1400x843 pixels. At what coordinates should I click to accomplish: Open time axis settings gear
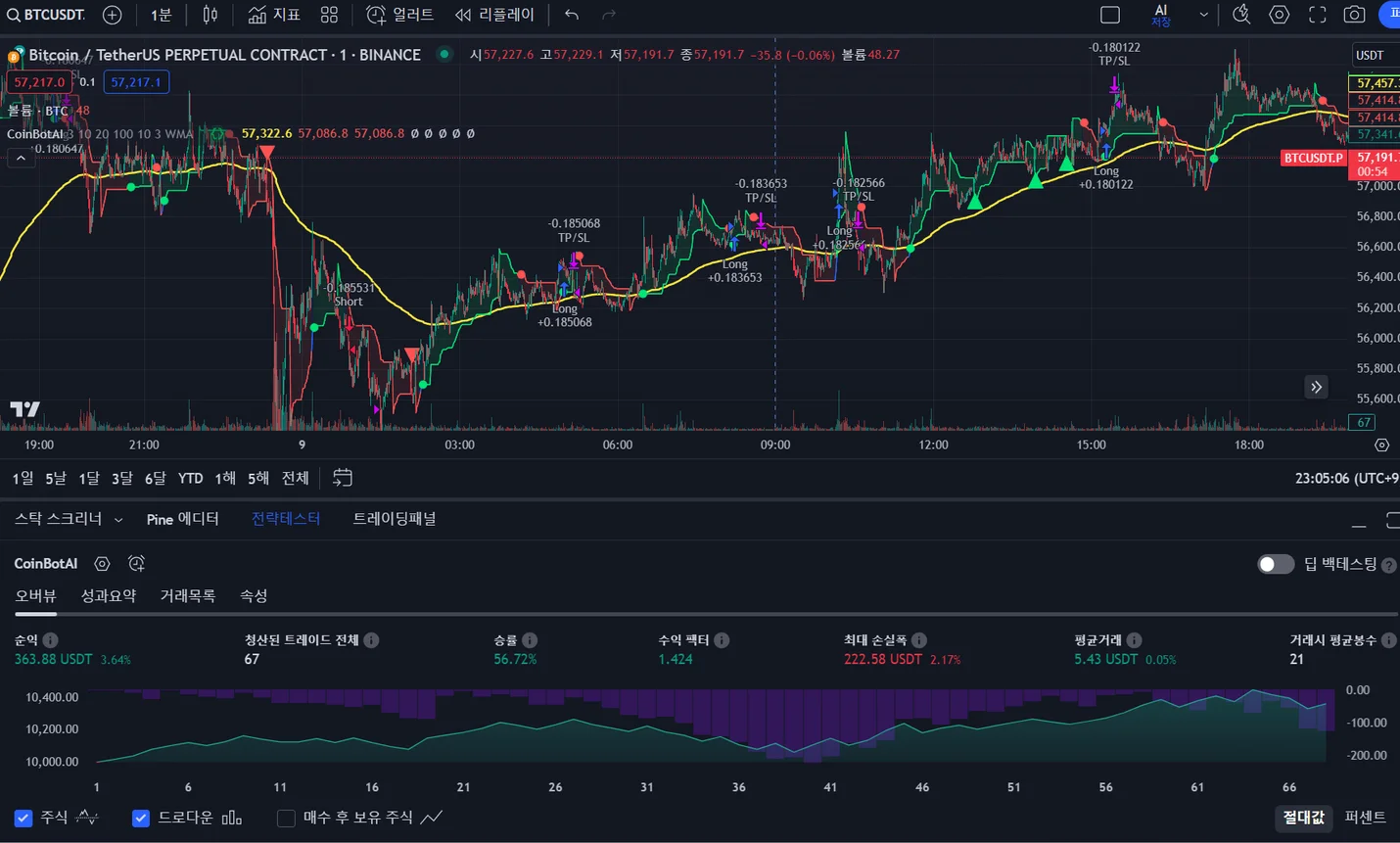point(1381,445)
